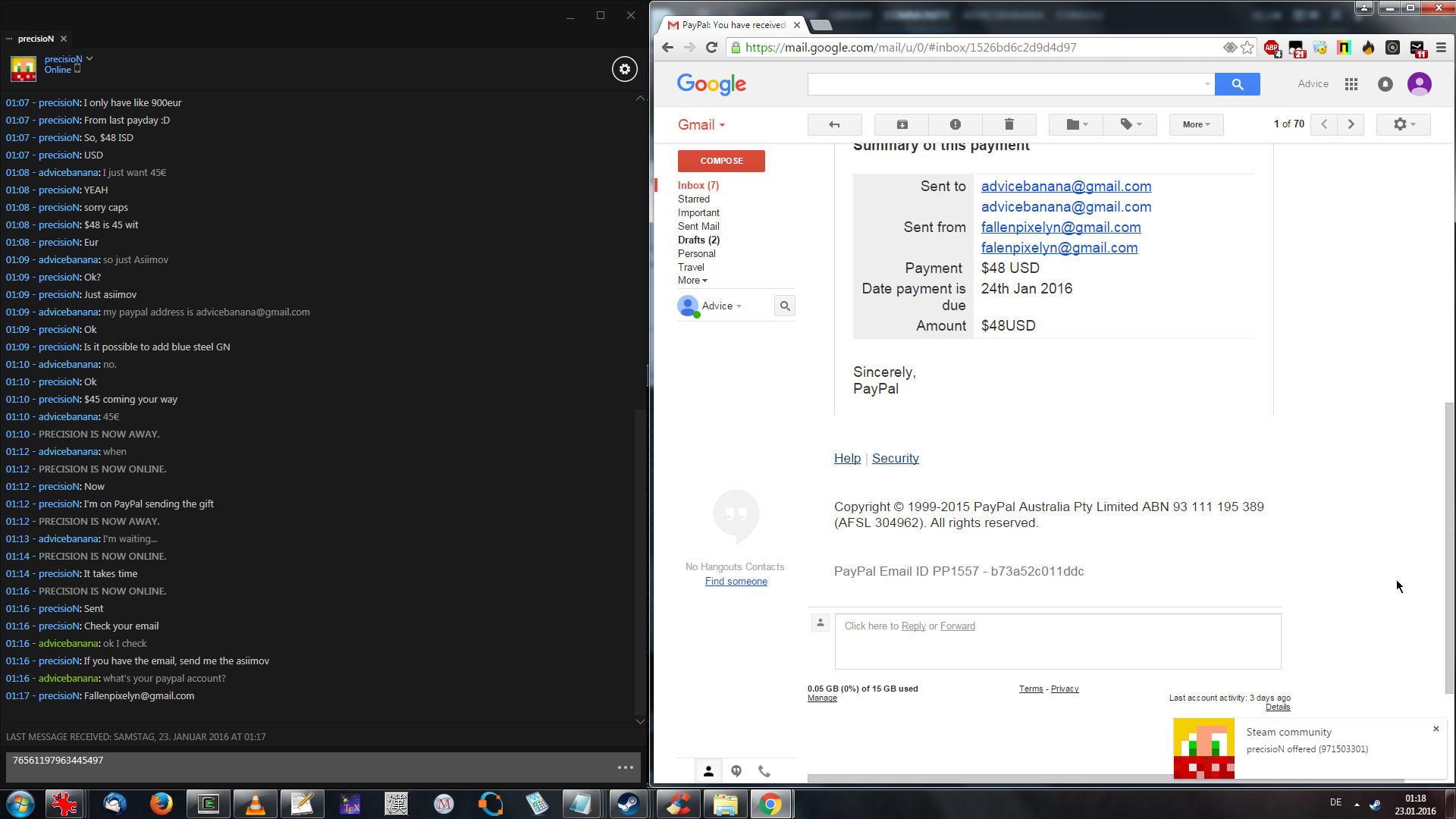
Task: Click back to inbox arrow button
Action: (x=834, y=124)
